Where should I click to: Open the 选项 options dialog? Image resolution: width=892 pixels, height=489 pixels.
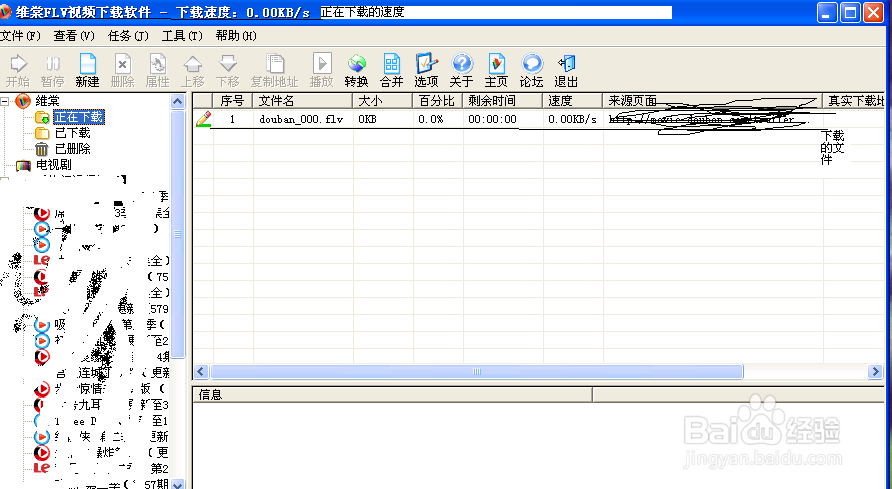pos(426,64)
